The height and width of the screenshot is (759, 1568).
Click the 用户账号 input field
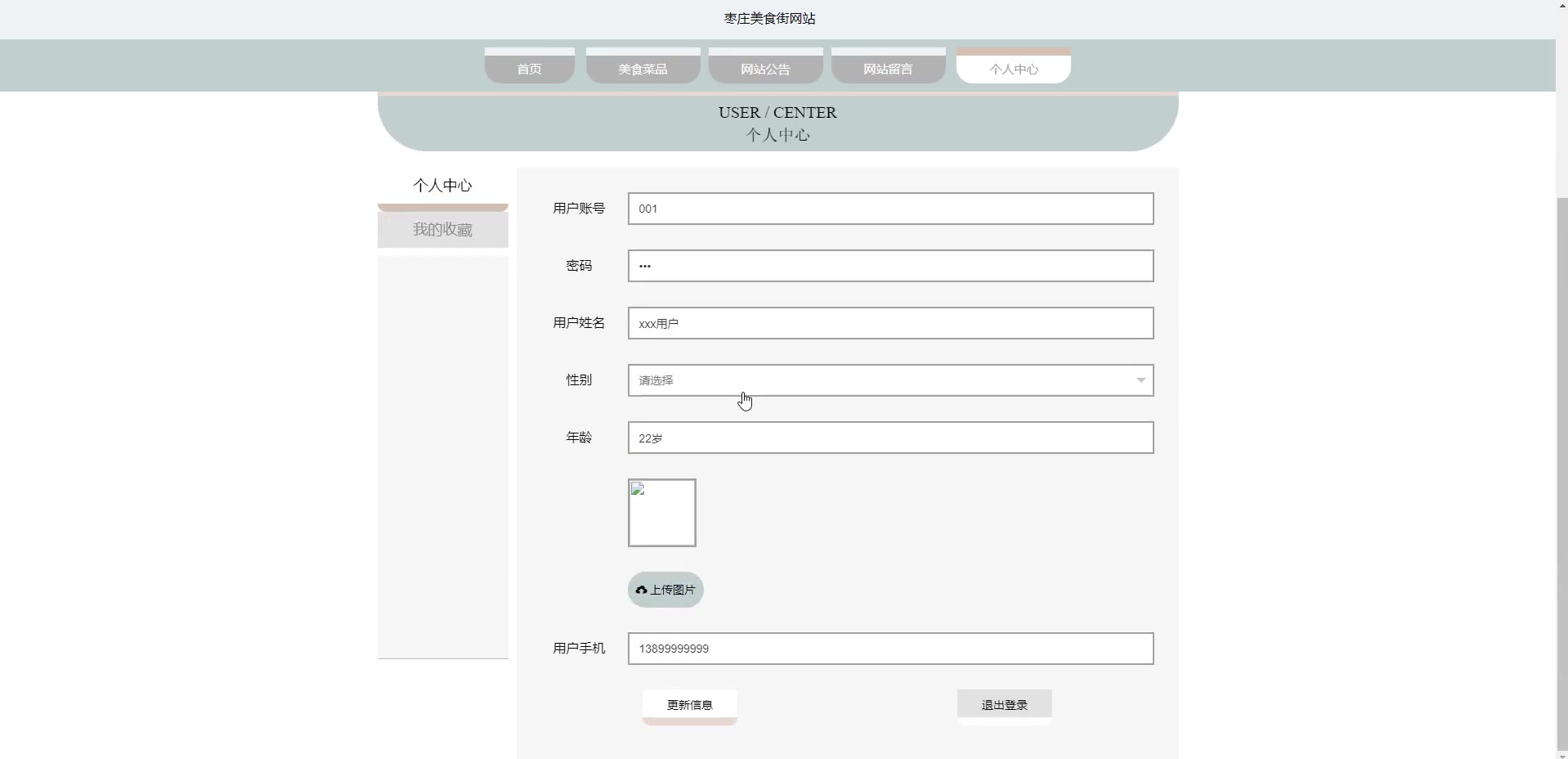point(890,209)
